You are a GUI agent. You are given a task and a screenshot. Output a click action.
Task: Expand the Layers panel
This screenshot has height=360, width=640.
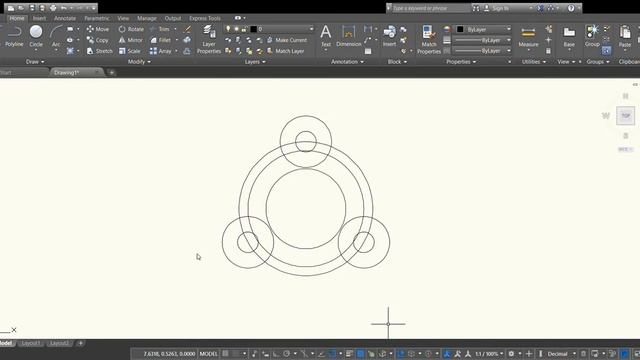tap(255, 62)
